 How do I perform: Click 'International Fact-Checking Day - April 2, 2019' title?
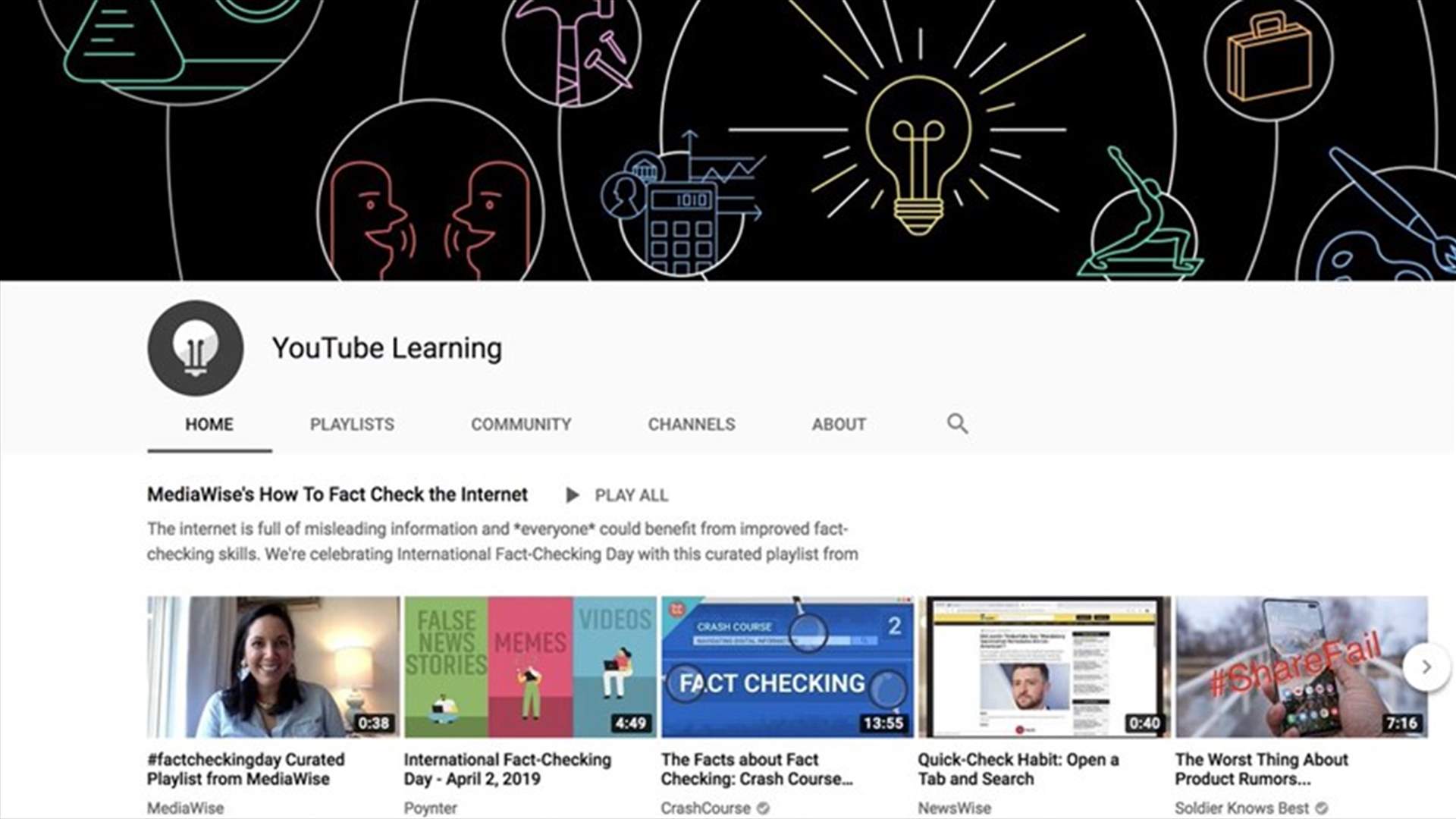click(507, 769)
